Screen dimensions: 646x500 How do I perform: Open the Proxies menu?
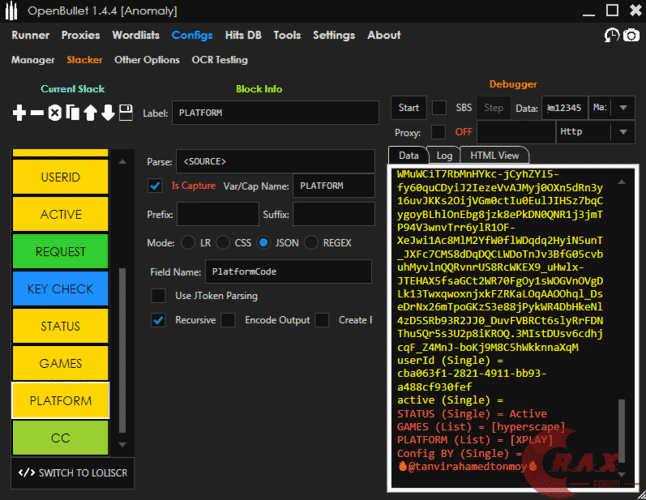pos(81,35)
